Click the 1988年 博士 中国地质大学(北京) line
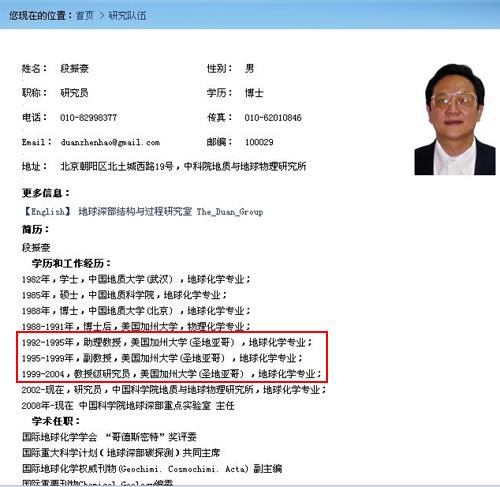Image resolution: width=500 pixels, height=487 pixels. tap(136, 311)
